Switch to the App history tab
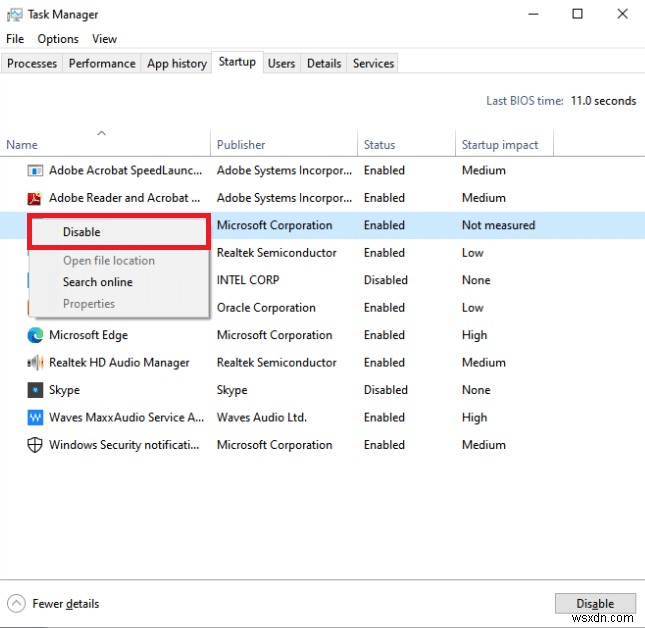645x628 pixels. click(177, 63)
